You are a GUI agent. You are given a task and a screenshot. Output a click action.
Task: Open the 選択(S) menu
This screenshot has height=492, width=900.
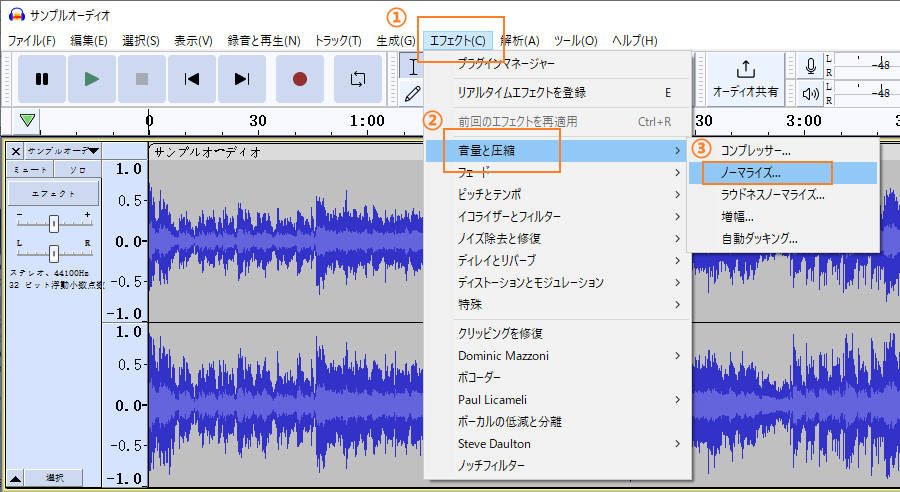click(x=141, y=41)
